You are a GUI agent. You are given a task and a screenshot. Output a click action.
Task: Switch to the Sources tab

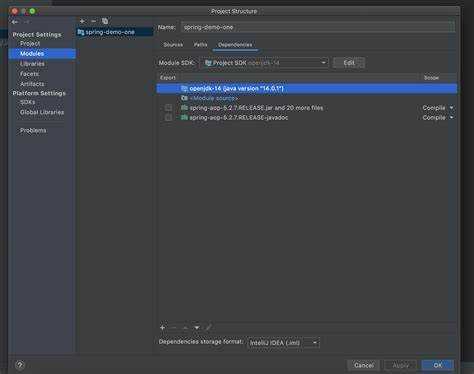173,45
